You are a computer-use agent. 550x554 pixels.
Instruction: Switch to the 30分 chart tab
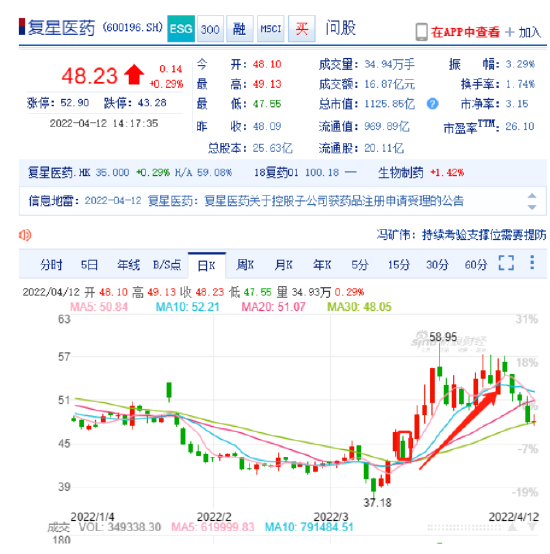click(437, 265)
